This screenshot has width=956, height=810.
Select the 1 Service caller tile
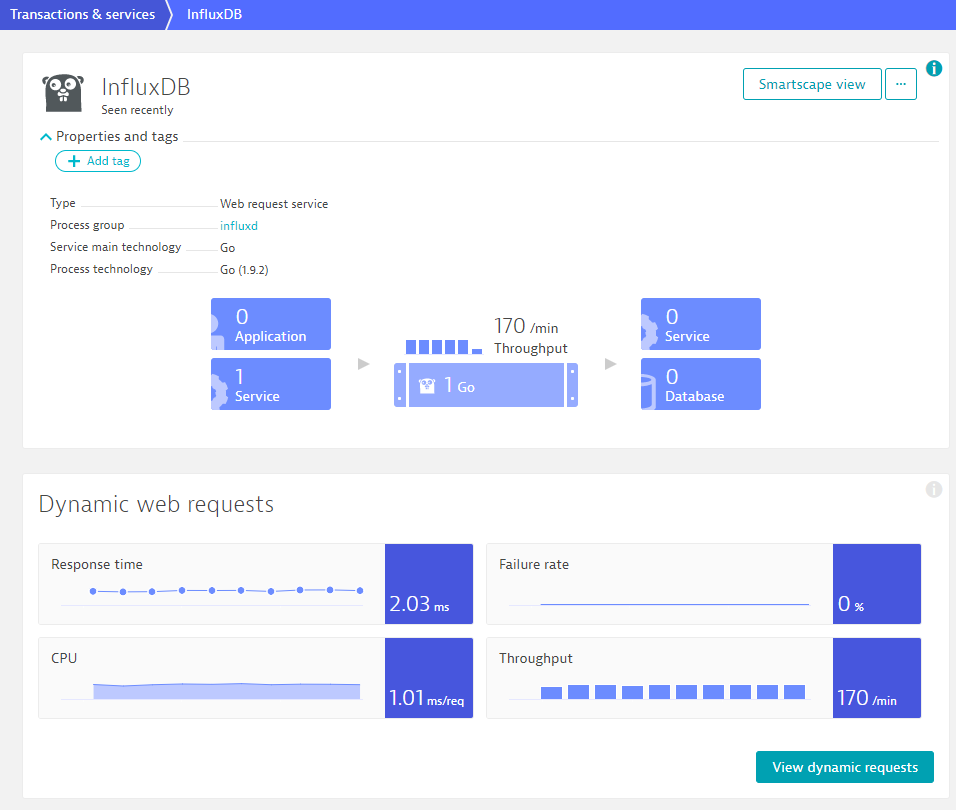pos(271,383)
